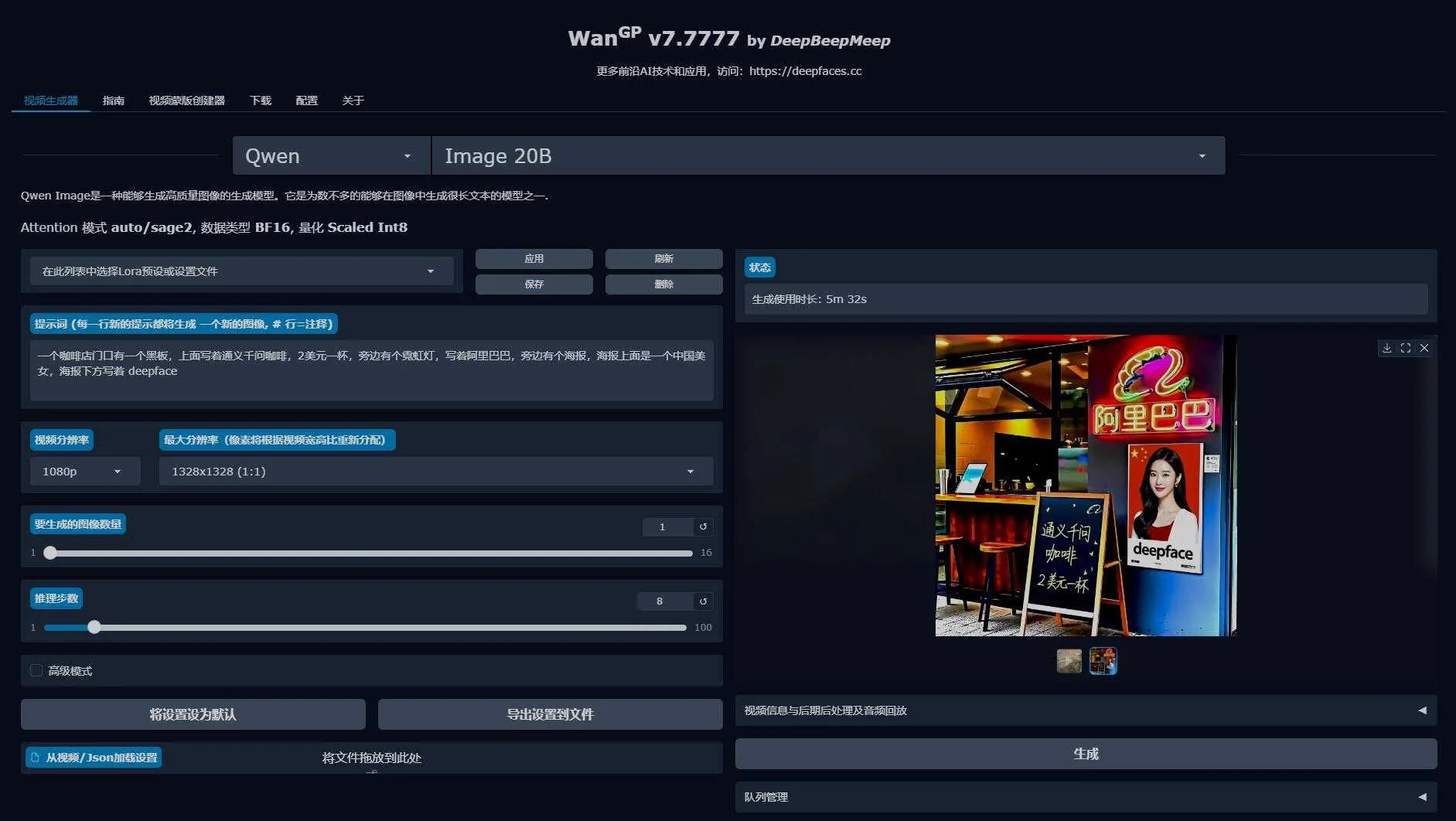Reset the inference steps value
The image size is (1456, 821).
(x=703, y=601)
